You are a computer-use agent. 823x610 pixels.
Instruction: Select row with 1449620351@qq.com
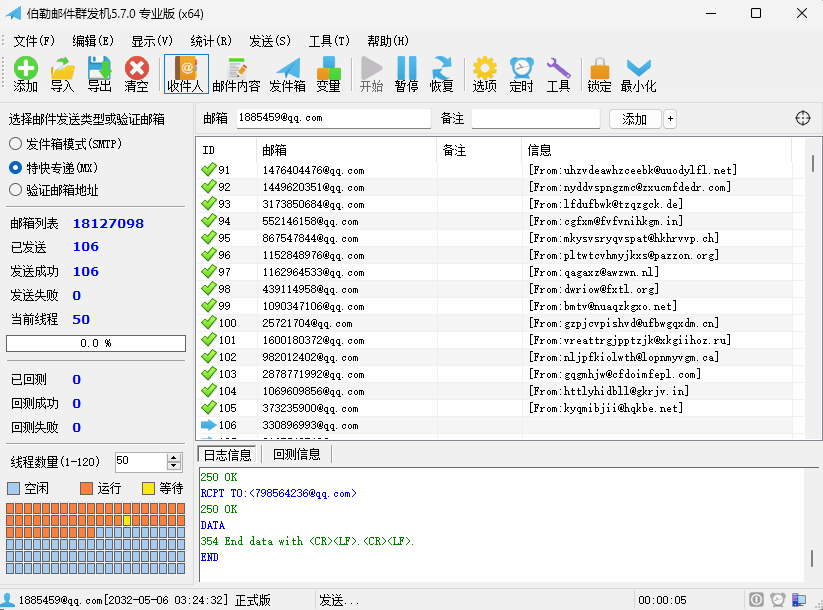click(x=500, y=187)
